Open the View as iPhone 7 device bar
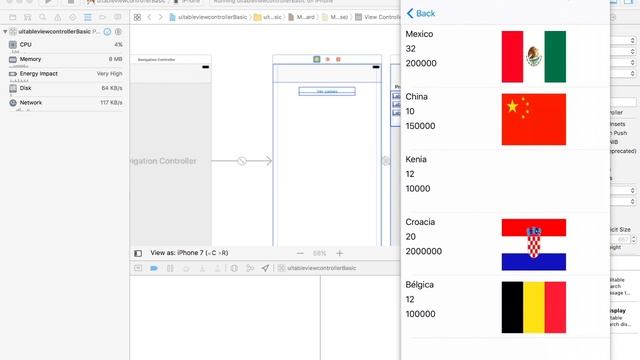This screenshot has width=640, height=360. [x=189, y=253]
